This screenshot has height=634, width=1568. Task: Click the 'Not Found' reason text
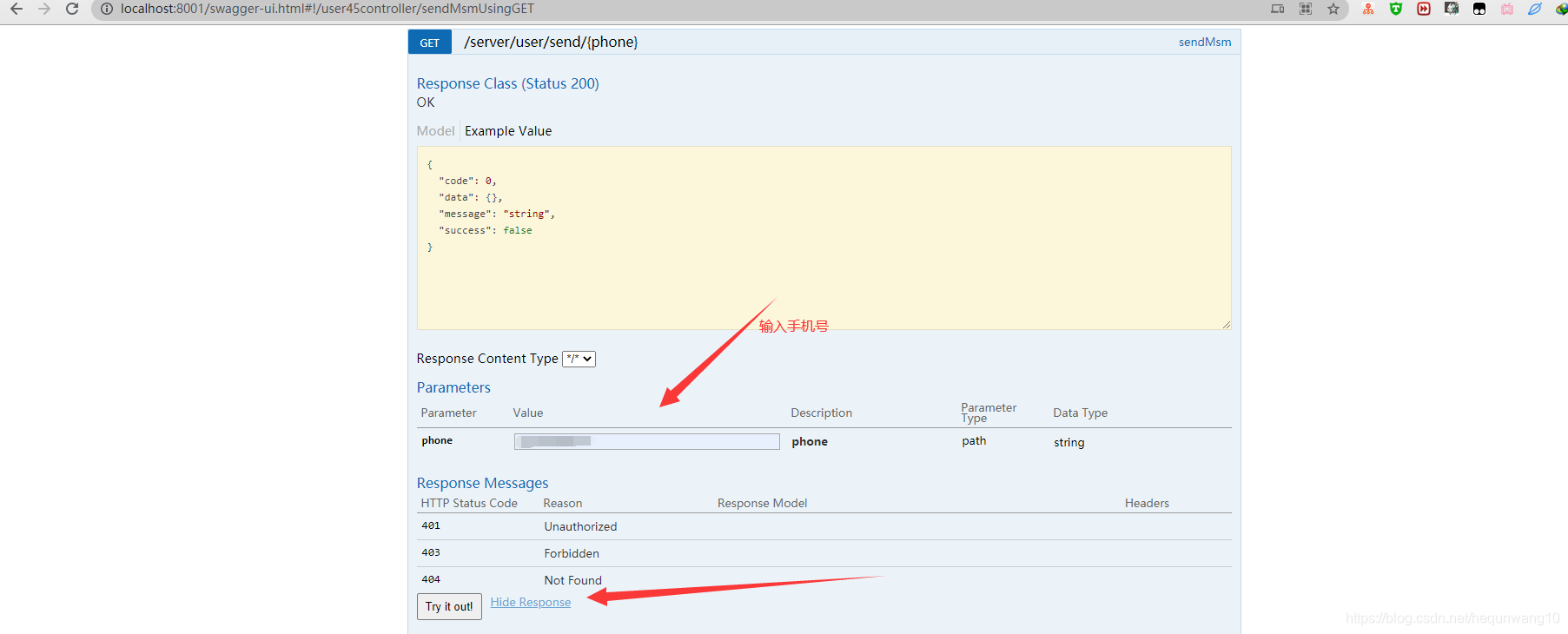click(x=572, y=580)
